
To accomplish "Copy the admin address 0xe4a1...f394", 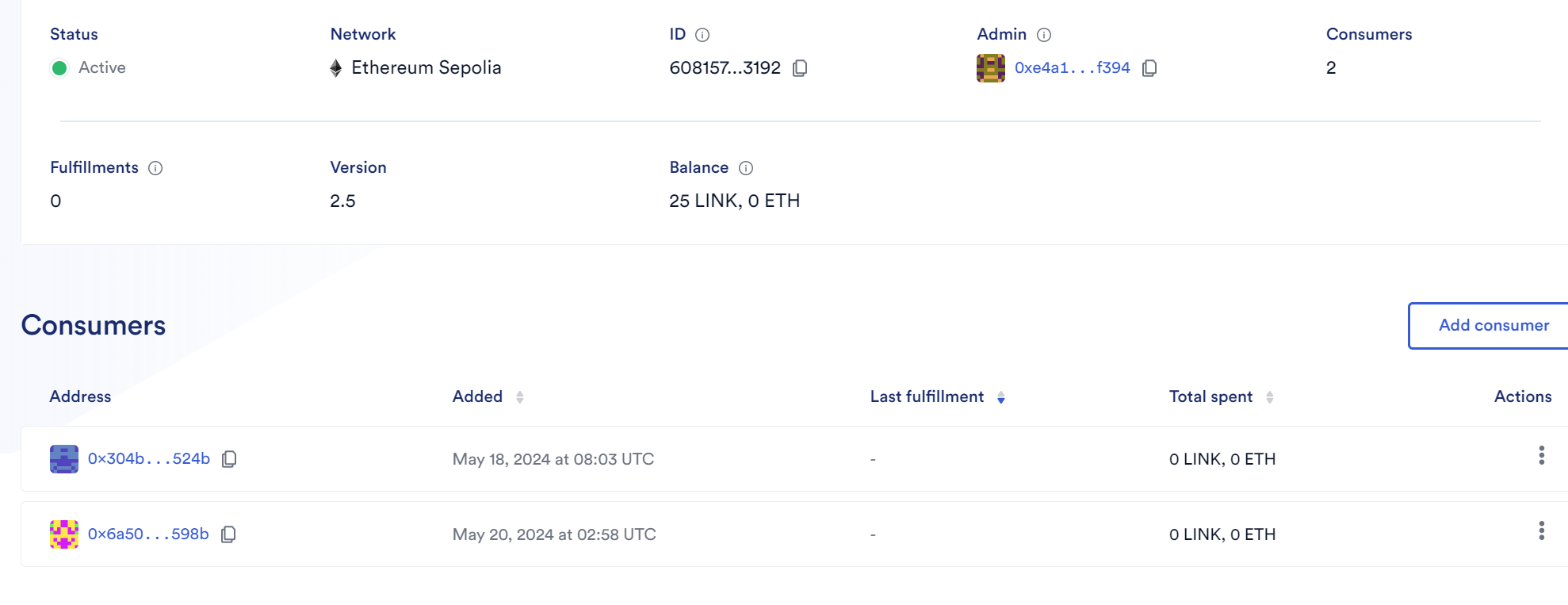I will (1149, 68).
